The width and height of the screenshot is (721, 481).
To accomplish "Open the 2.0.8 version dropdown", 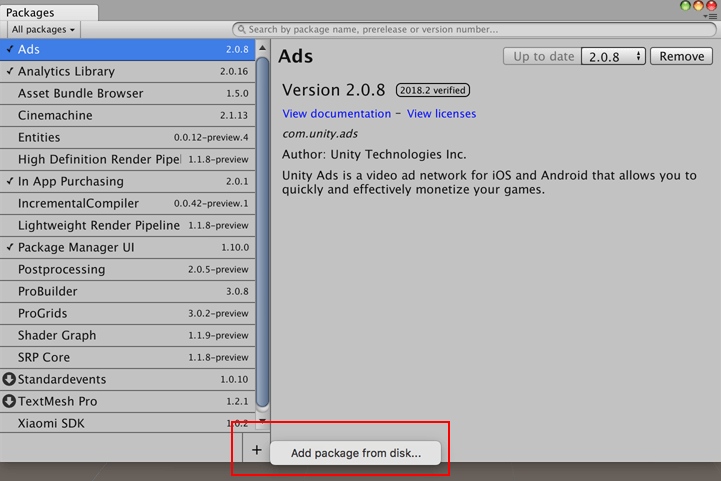I will click(613, 56).
